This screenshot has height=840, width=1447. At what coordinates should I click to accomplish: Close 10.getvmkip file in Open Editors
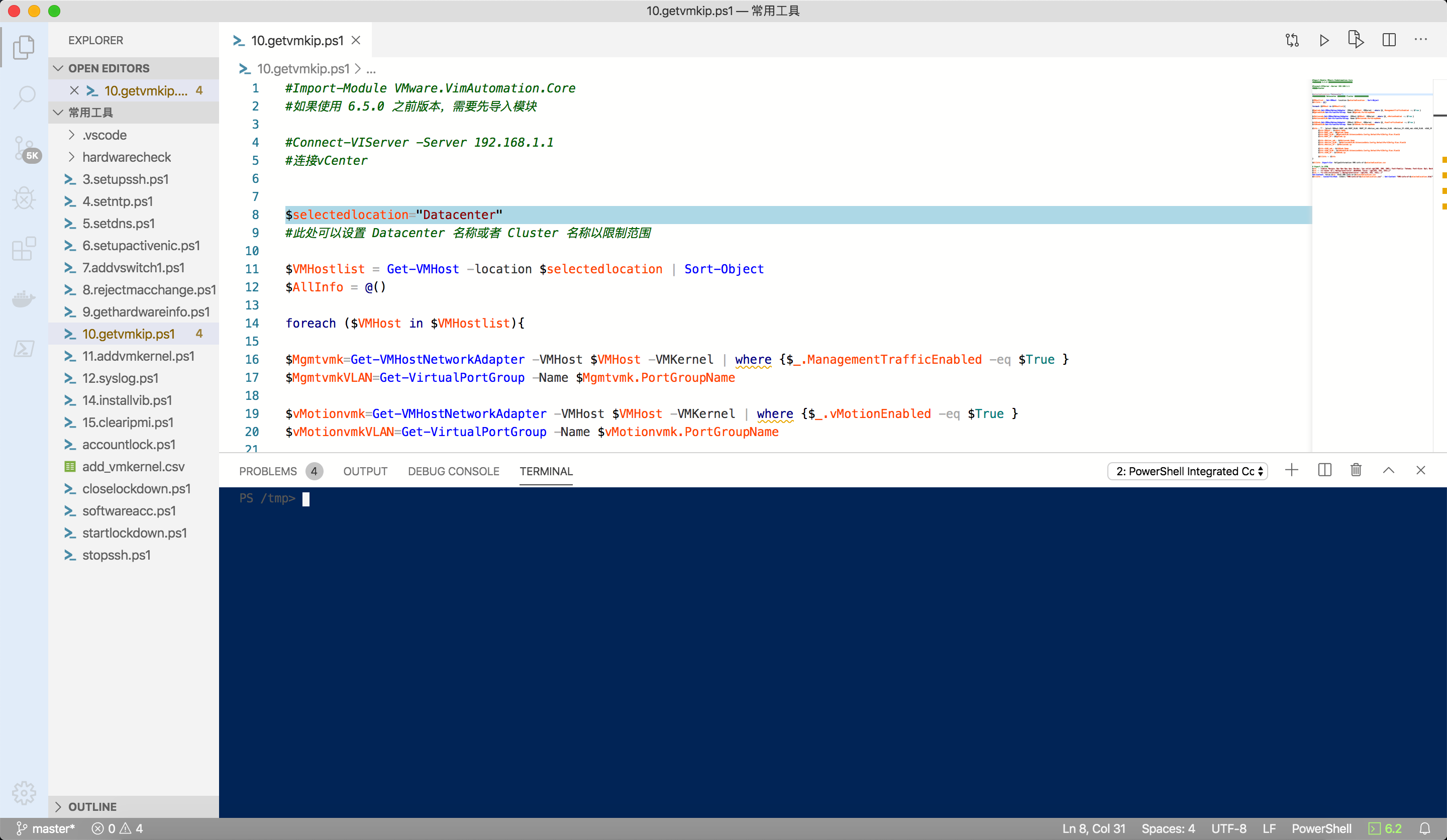click(x=74, y=90)
